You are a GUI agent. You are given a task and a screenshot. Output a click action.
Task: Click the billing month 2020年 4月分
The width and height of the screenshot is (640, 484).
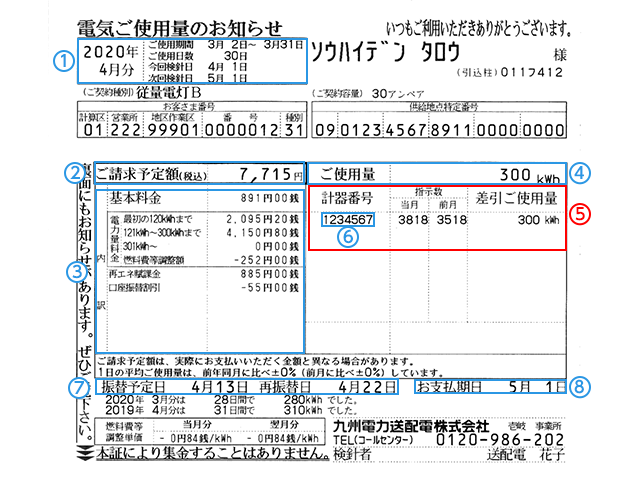(111, 60)
